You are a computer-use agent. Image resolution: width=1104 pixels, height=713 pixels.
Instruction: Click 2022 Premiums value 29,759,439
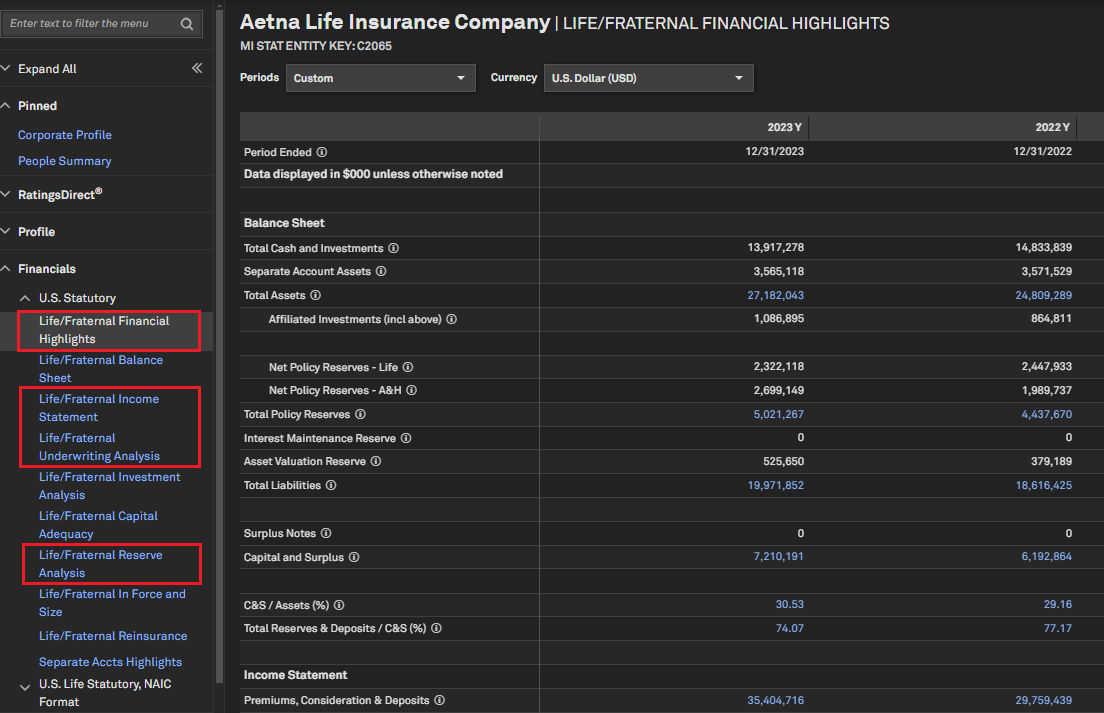point(1043,700)
